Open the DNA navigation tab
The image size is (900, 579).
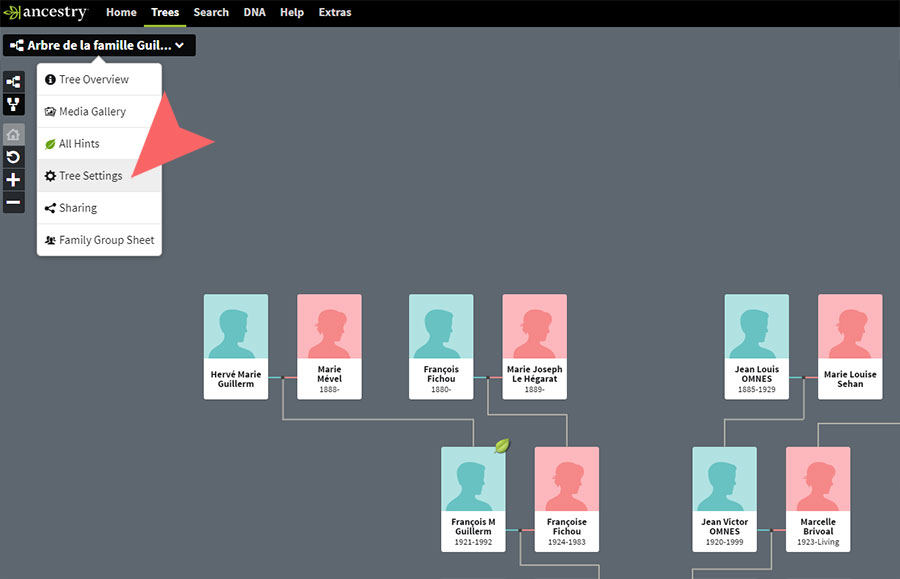tap(254, 13)
